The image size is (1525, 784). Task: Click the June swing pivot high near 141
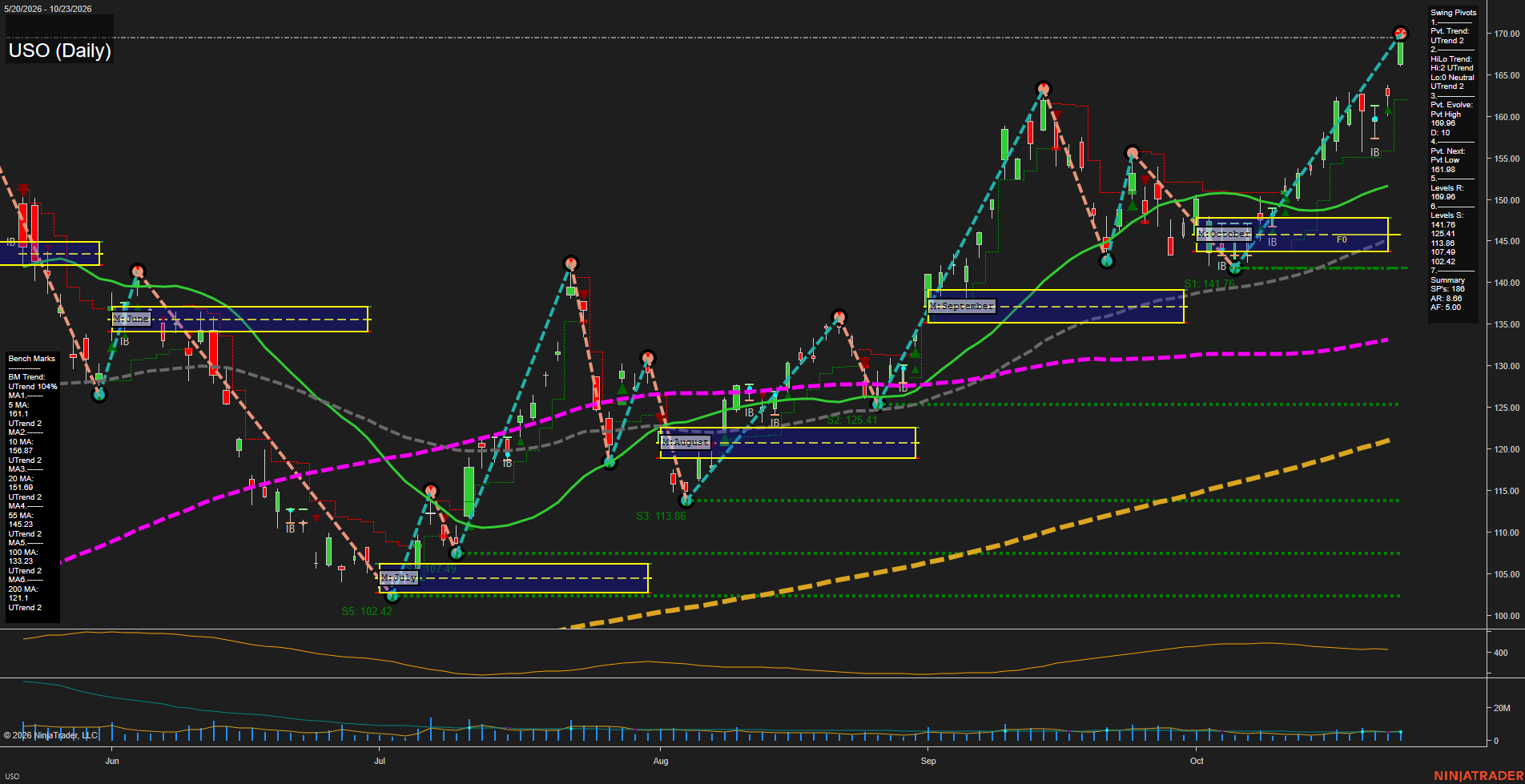point(137,271)
